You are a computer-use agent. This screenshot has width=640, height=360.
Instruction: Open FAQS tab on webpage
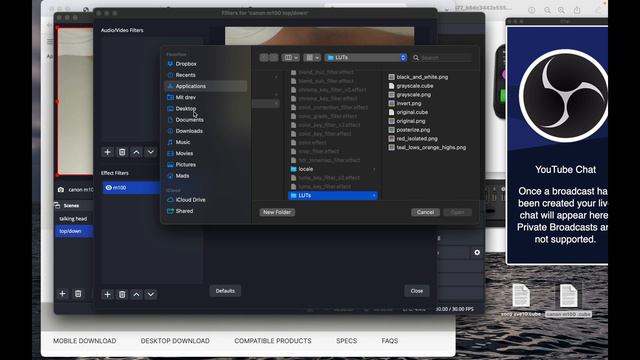coord(390,341)
